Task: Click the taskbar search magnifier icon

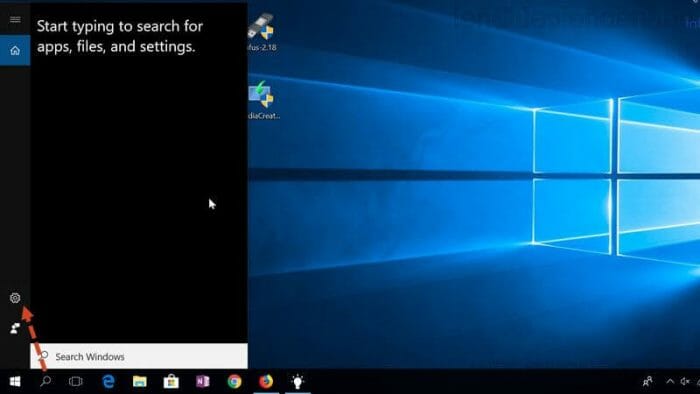Action: click(46, 382)
